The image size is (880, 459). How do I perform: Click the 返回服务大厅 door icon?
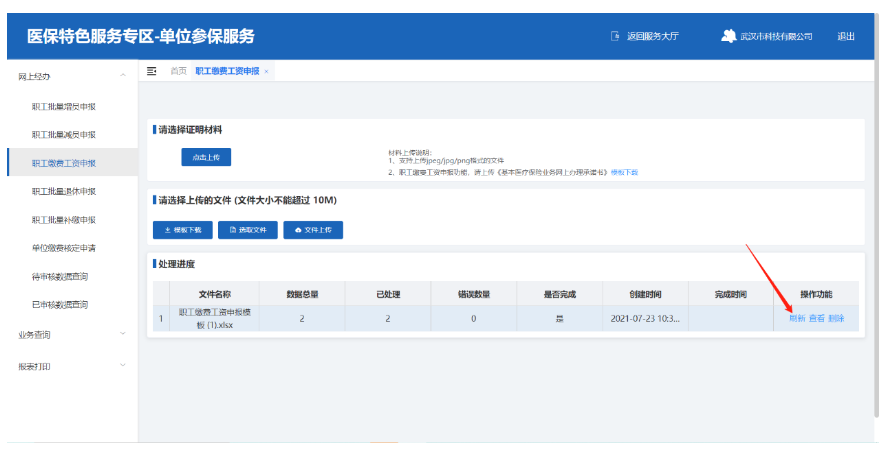pyautogui.click(x=615, y=37)
